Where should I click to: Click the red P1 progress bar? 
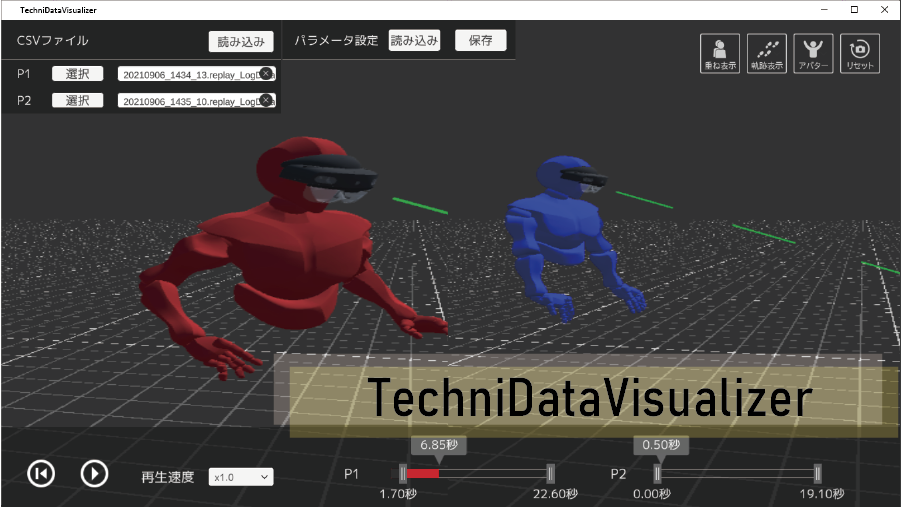pyautogui.click(x=422, y=474)
